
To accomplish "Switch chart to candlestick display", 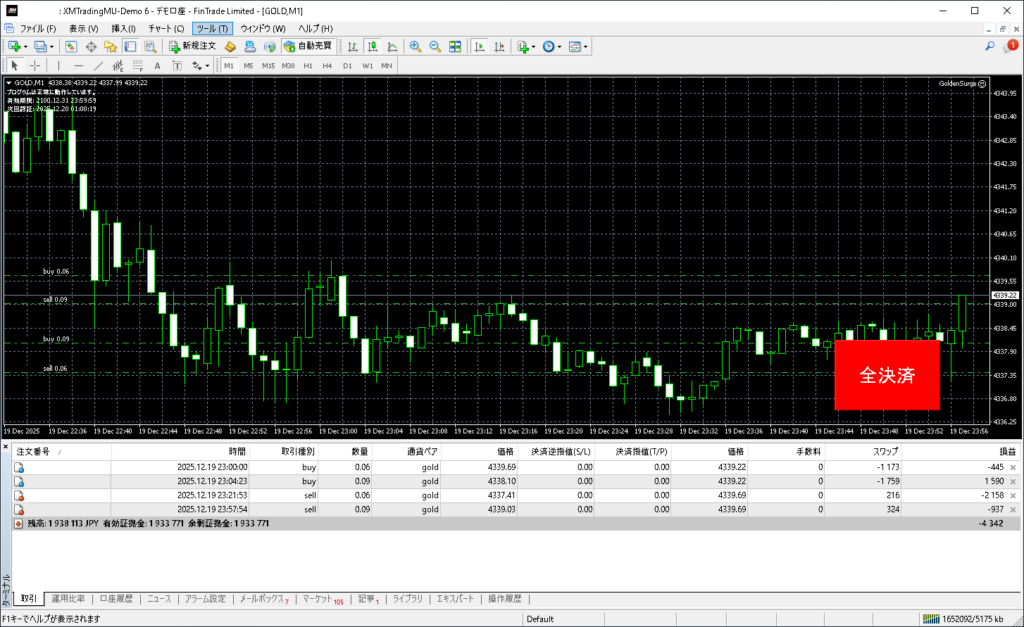I will click(372, 46).
